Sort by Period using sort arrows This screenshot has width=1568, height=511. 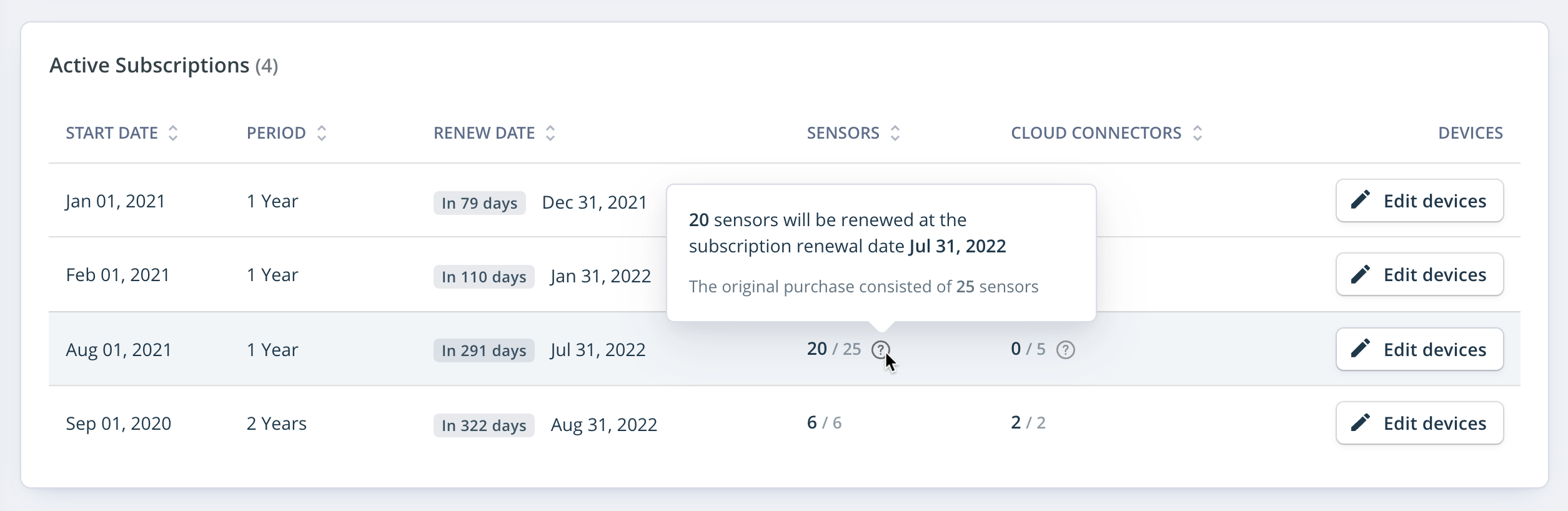pyautogui.click(x=321, y=133)
